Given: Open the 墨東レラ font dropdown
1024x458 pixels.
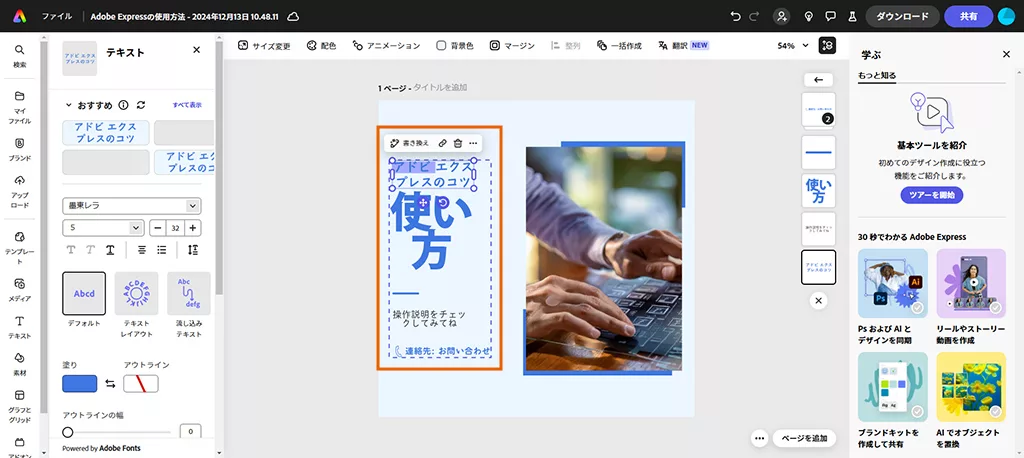Looking at the screenshot, I should tap(132, 206).
